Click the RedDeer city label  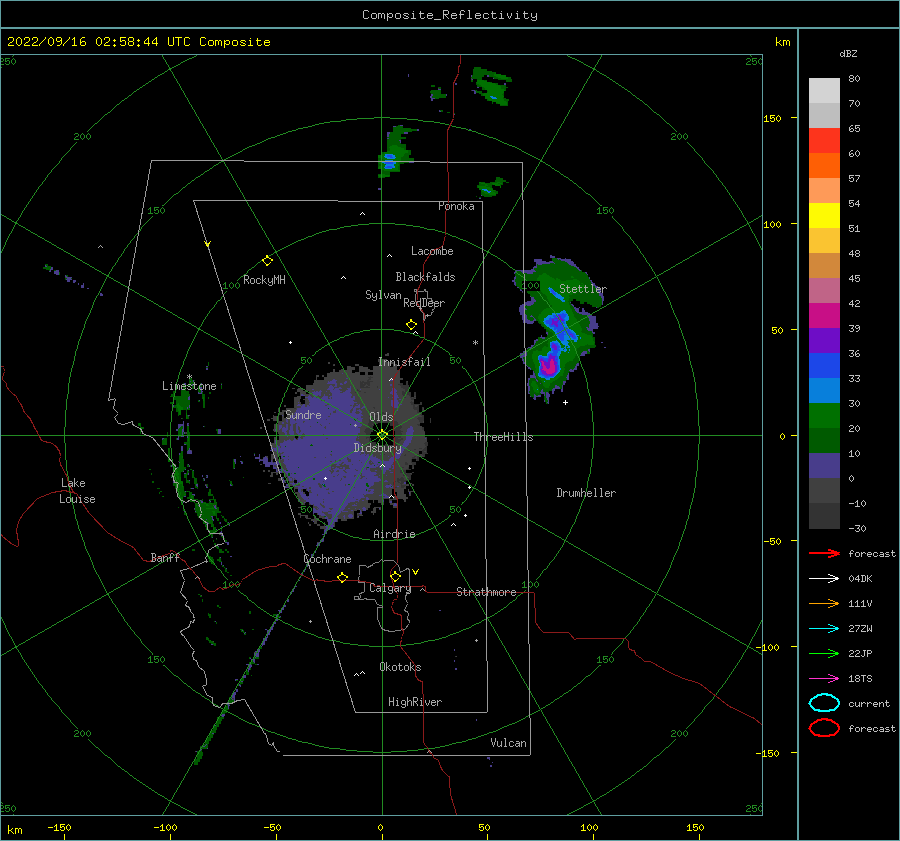tap(424, 303)
